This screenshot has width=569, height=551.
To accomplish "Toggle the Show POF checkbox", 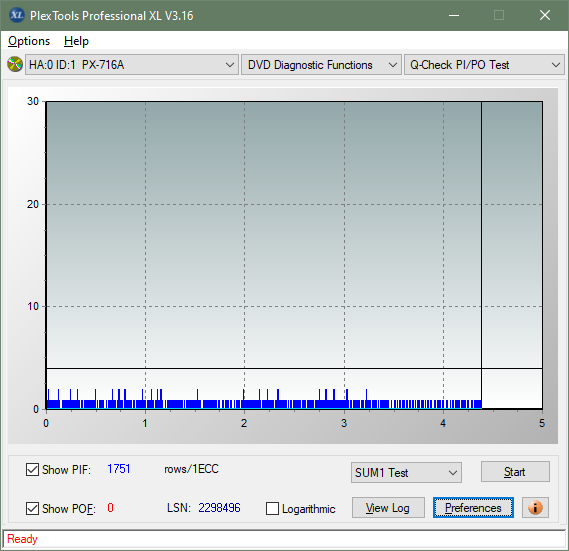I will click(x=32, y=508).
